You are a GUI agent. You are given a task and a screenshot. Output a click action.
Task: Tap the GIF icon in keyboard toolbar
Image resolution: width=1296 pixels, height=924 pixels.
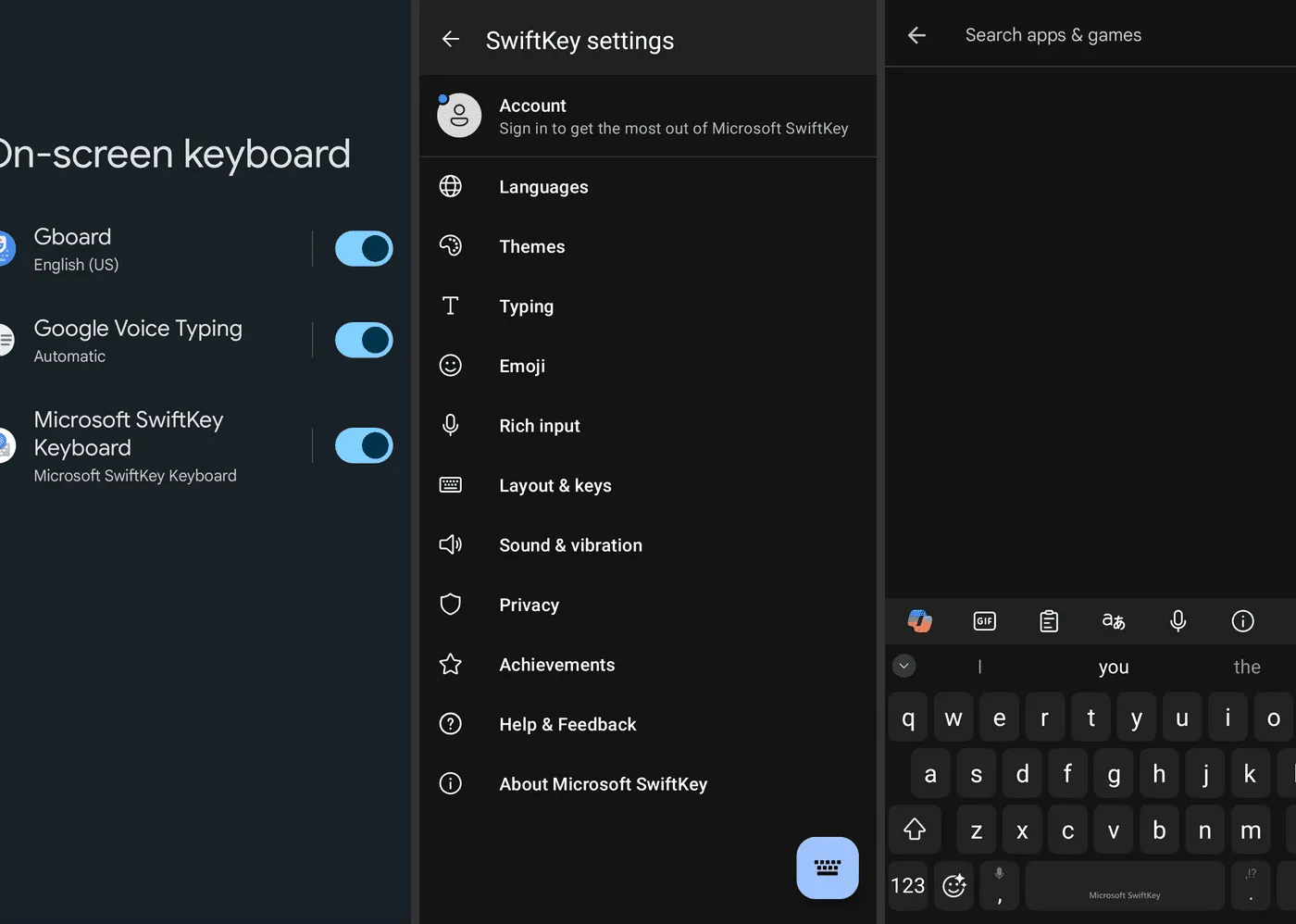[x=984, y=621]
